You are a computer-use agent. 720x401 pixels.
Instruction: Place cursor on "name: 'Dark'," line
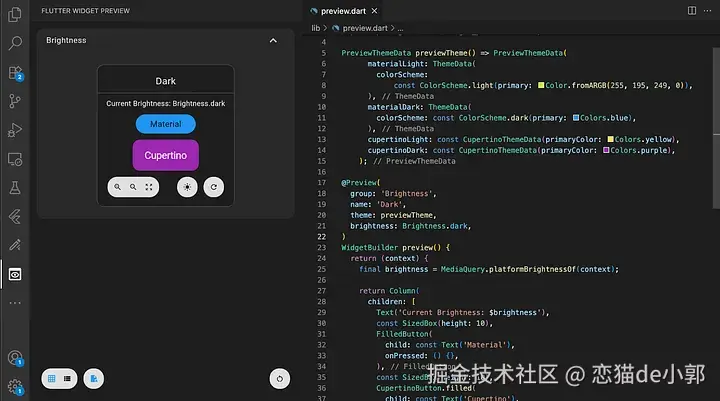point(378,204)
